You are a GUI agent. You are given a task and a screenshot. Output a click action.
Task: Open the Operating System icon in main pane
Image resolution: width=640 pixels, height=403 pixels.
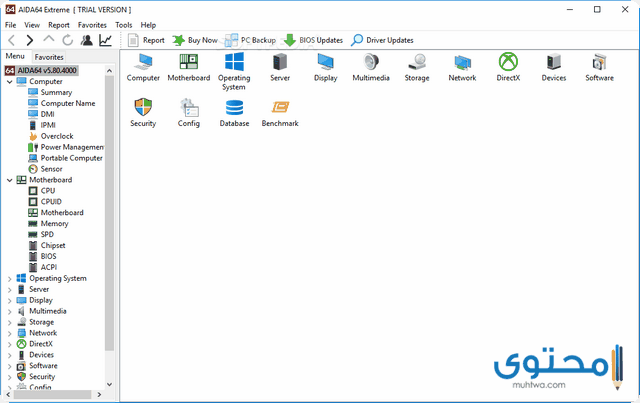[x=234, y=71]
